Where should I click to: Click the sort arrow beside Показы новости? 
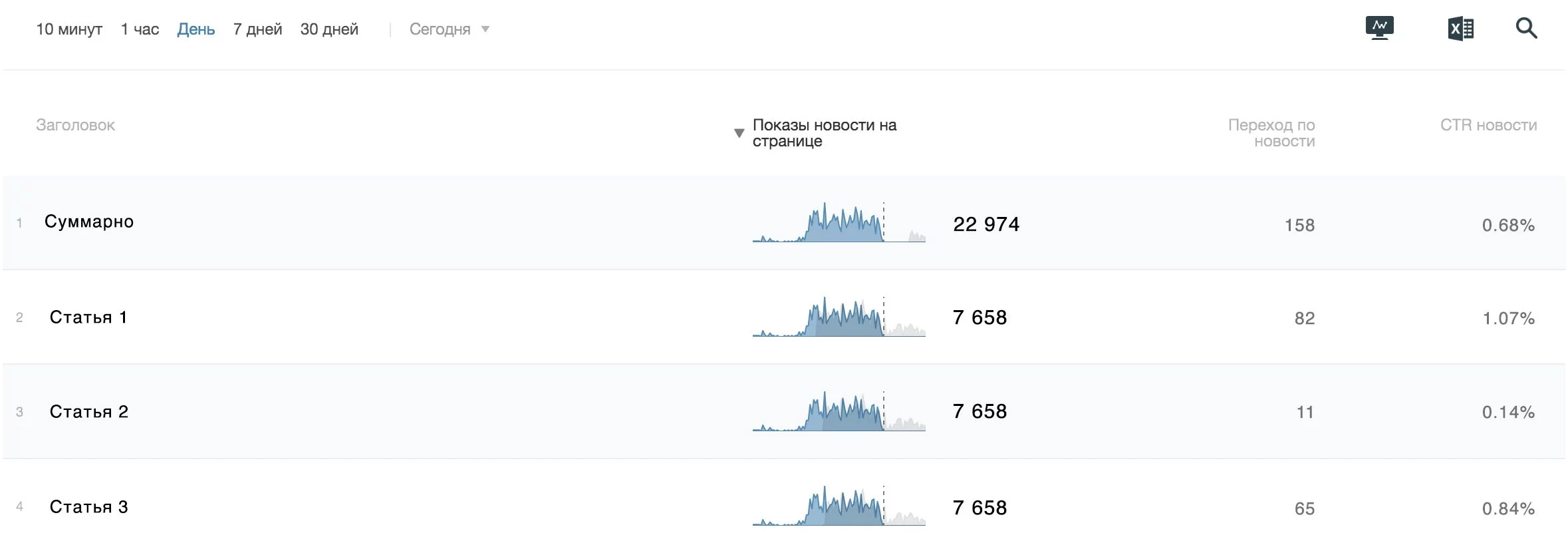click(739, 133)
